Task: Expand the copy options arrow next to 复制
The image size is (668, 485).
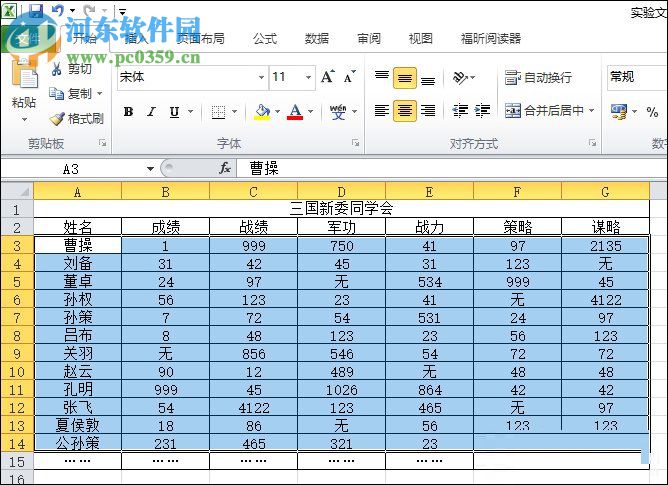Action: (100, 93)
